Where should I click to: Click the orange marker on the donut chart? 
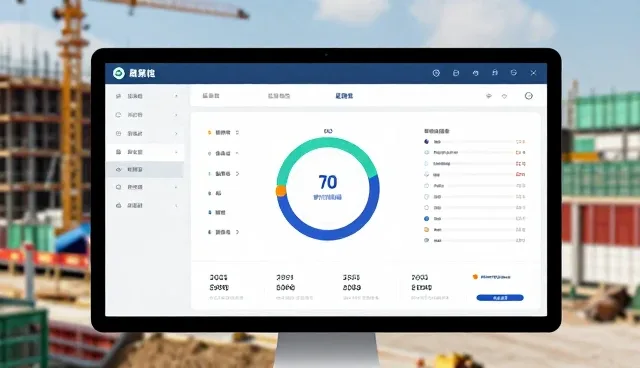coord(281,191)
